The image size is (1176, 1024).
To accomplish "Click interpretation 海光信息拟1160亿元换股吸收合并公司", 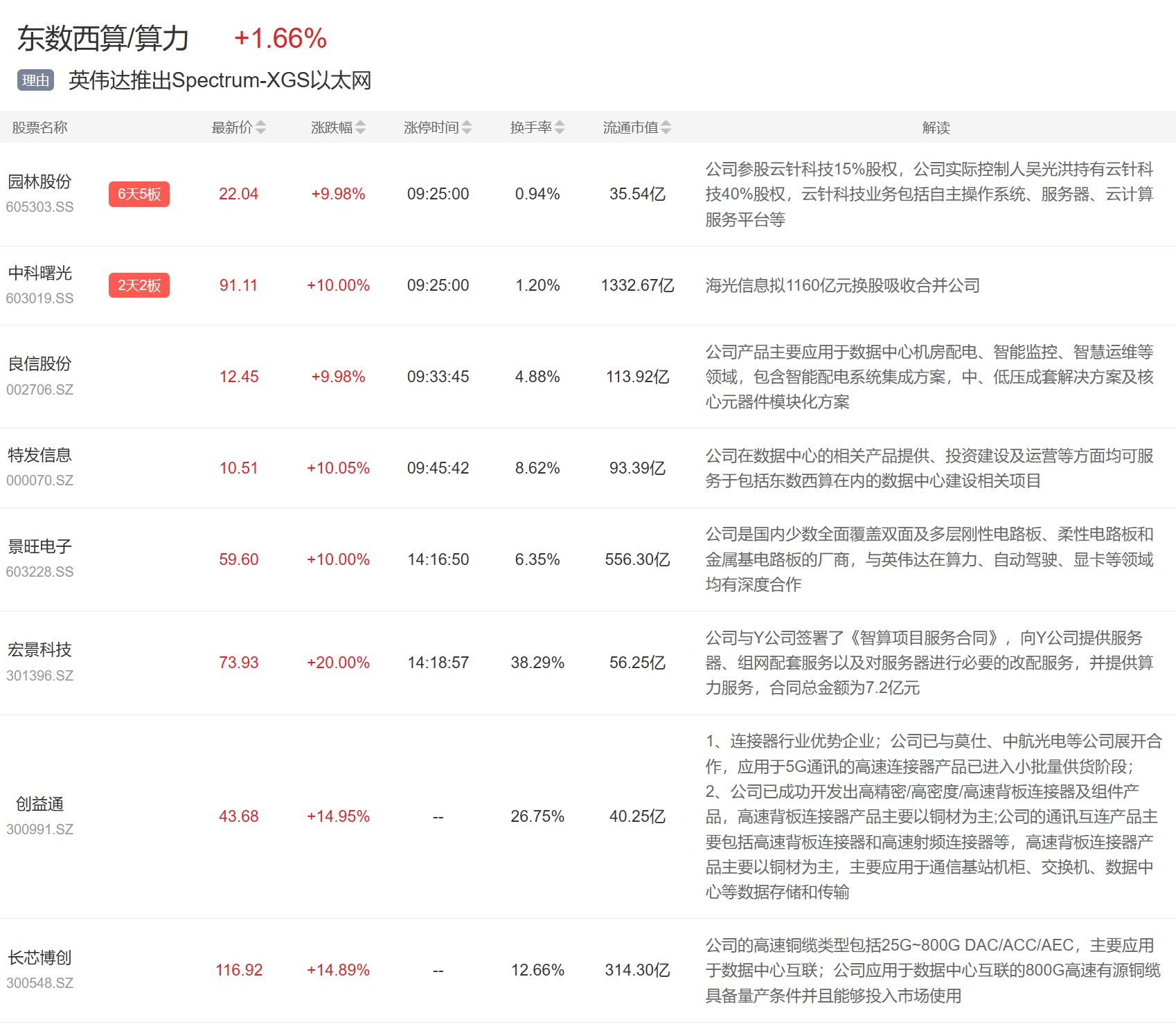I will 843,285.
